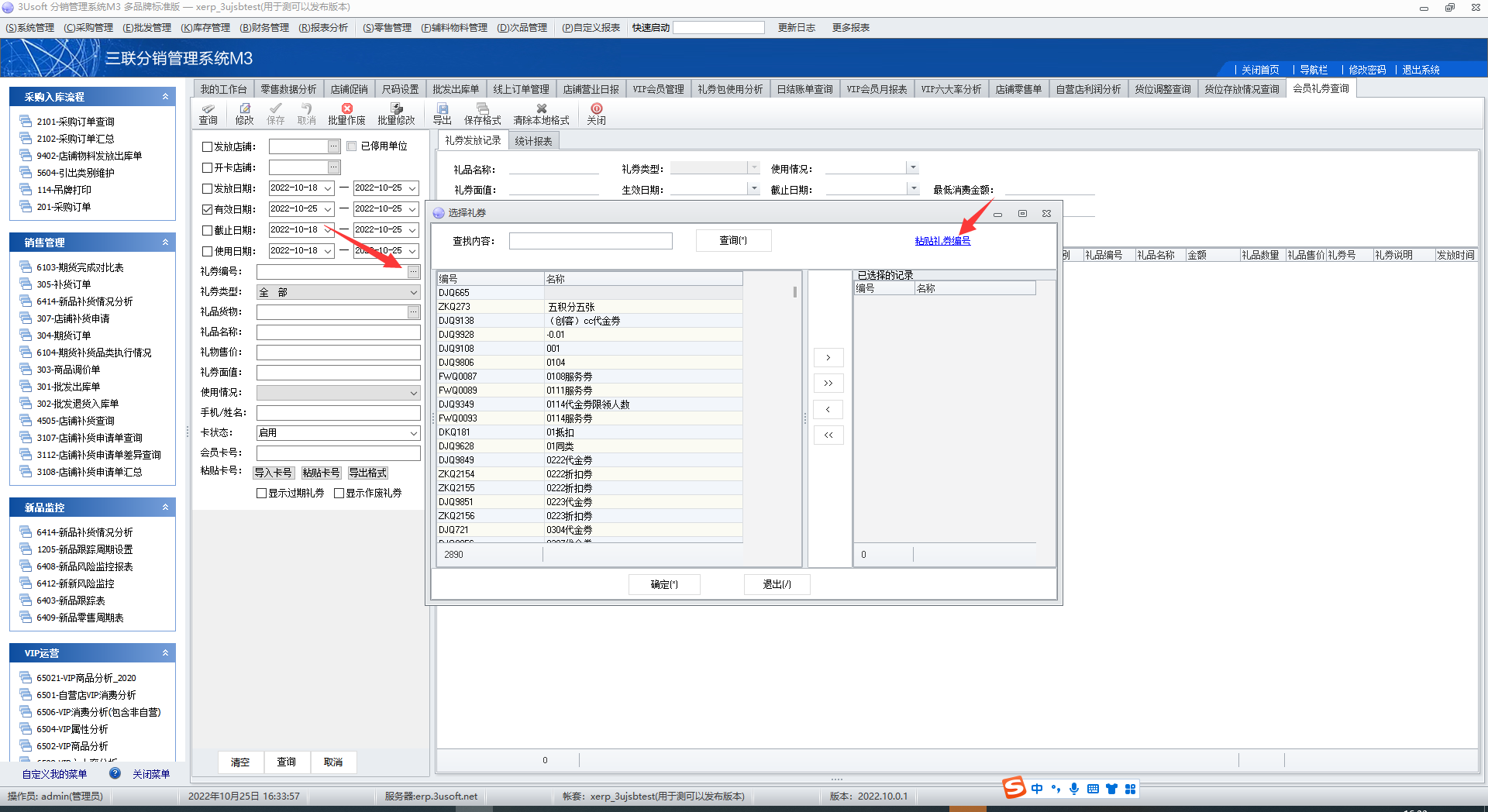
Task: Click 查询 button in 选择礼券 dialog
Action: 733,241
